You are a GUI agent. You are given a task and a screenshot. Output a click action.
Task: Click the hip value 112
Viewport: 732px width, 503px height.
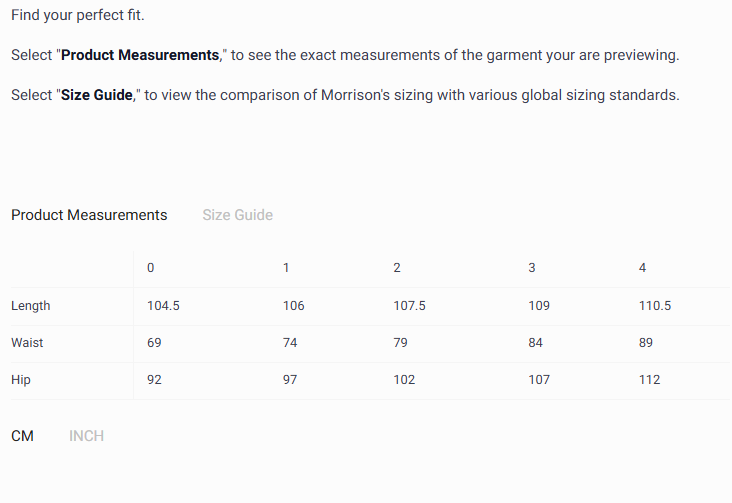(649, 380)
